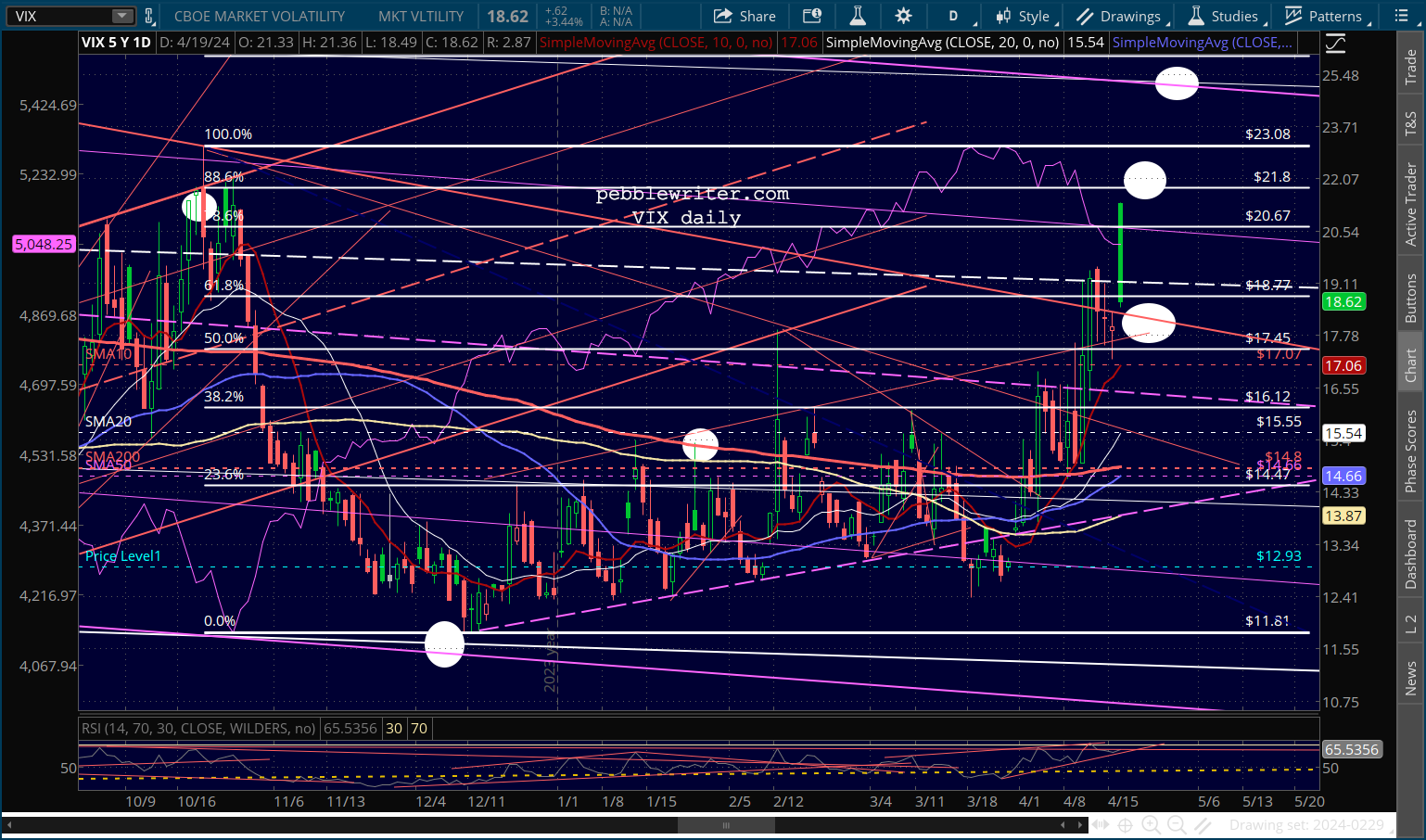Open the Patterns button
Image resolution: width=1426 pixels, height=840 pixels.
click(x=1323, y=16)
